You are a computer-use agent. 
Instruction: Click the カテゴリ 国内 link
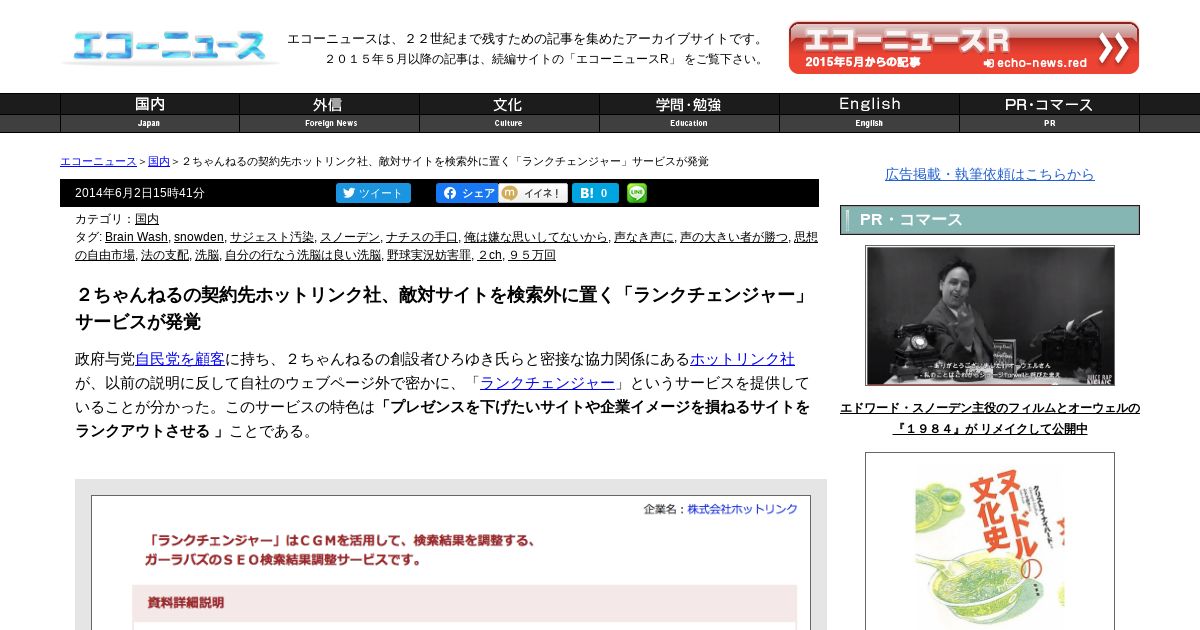coord(147,219)
